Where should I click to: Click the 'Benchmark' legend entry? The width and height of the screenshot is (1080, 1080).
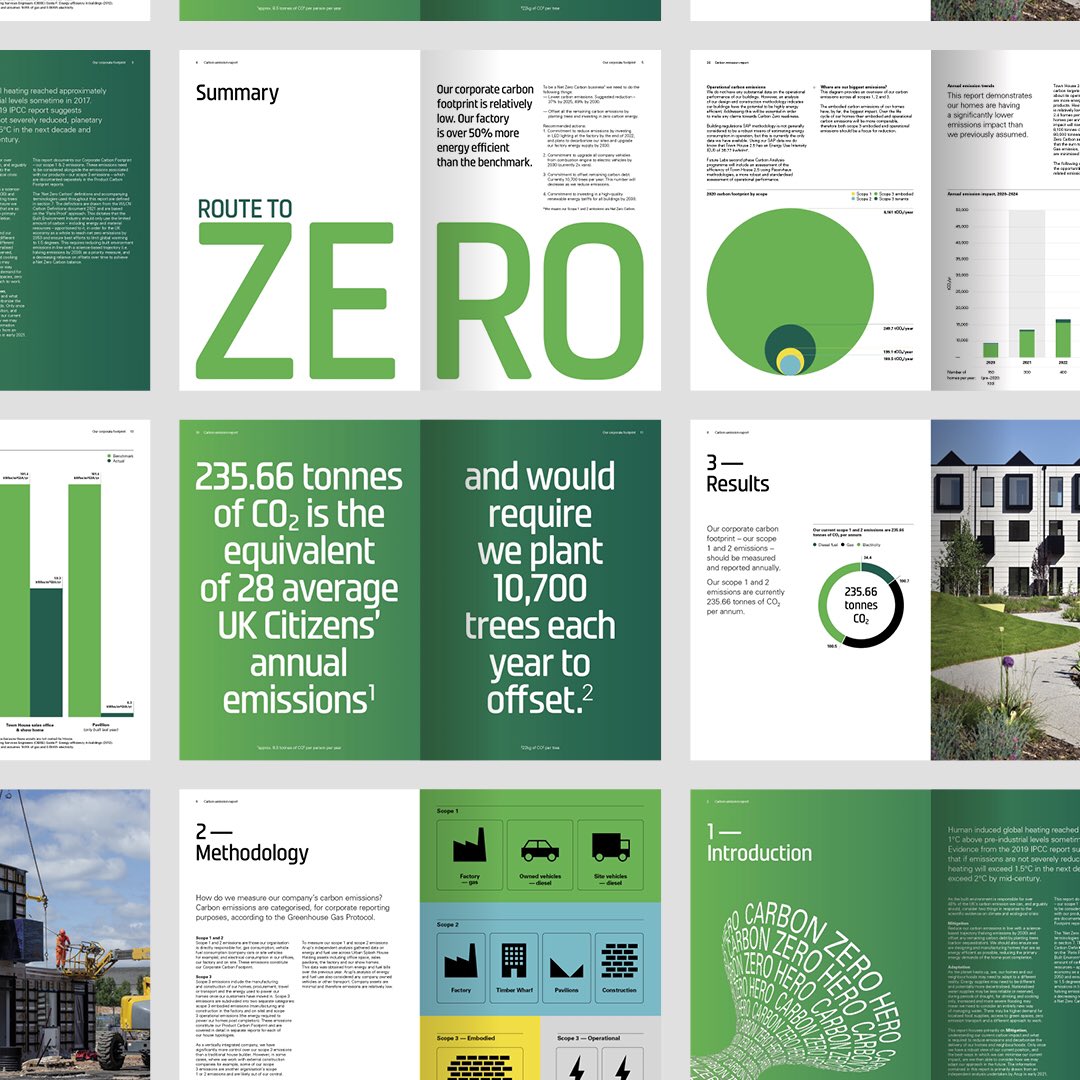point(120,456)
